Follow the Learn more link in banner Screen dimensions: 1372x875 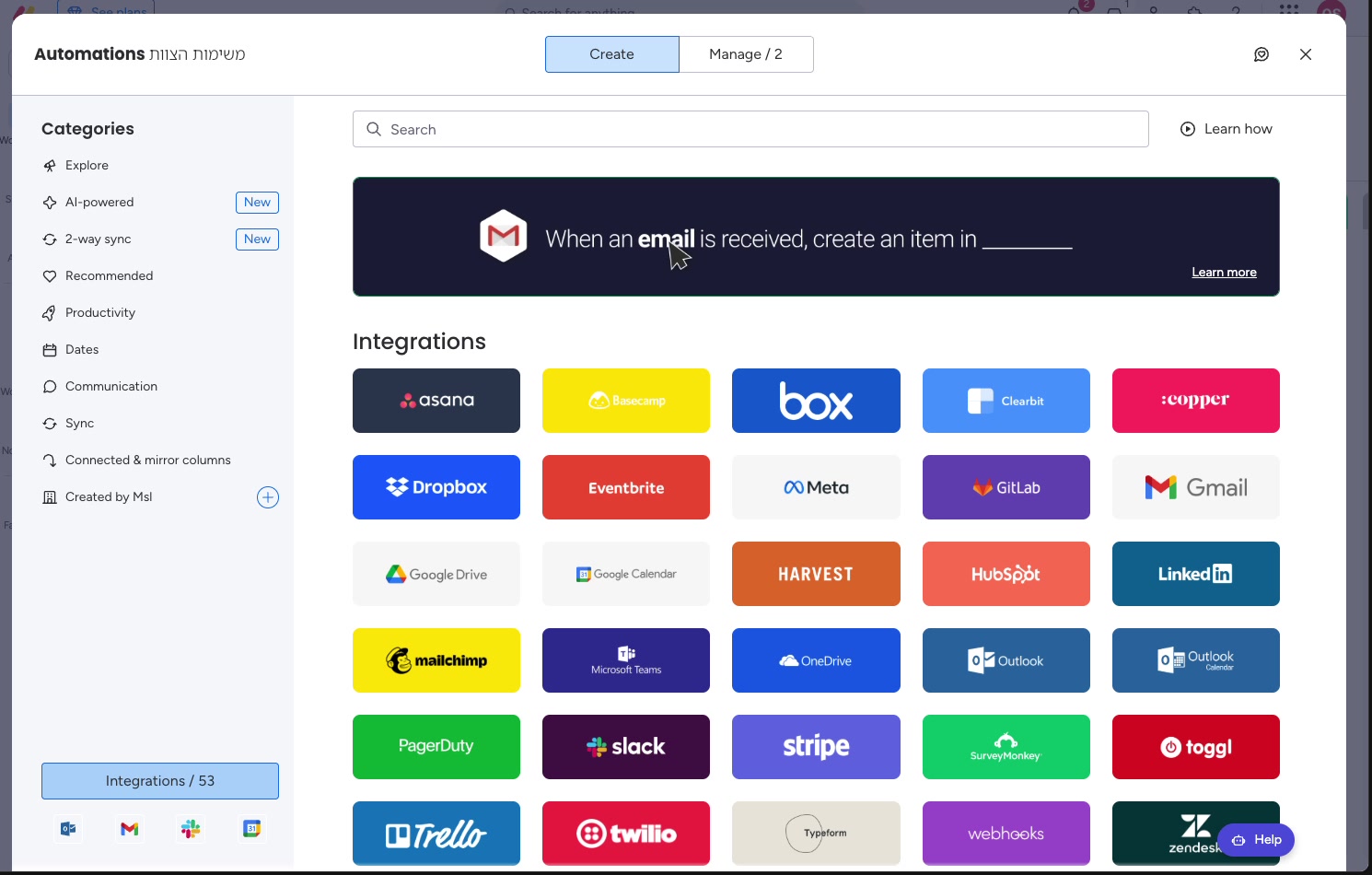[x=1224, y=273]
